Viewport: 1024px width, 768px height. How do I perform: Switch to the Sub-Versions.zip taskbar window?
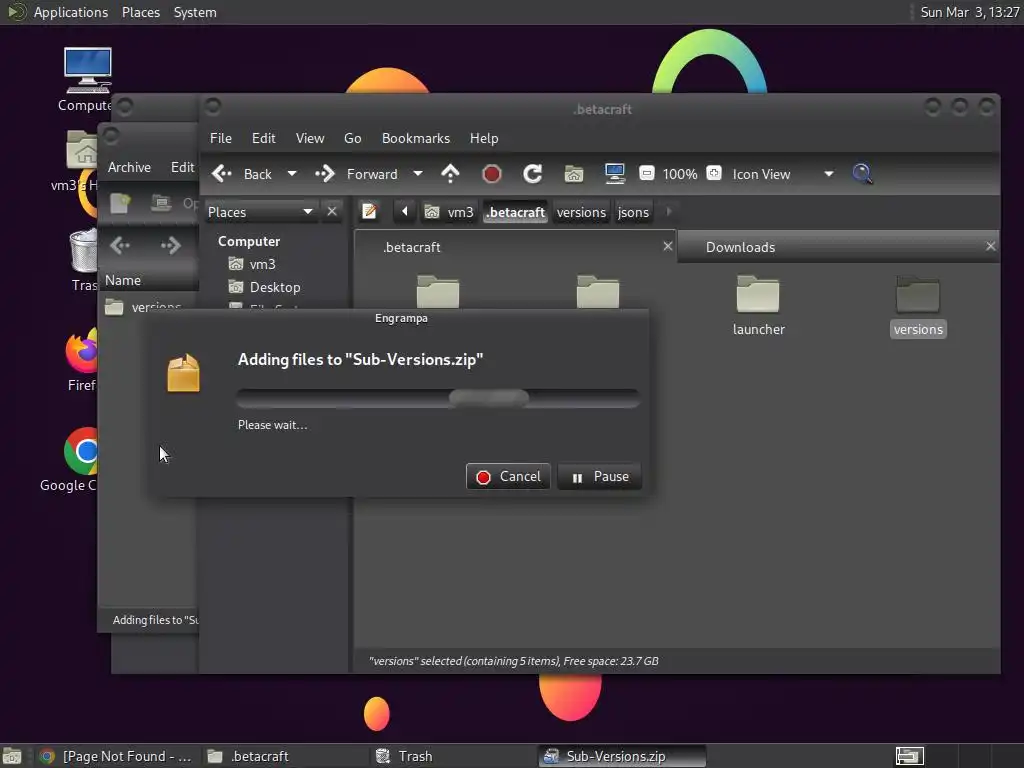click(x=622, y=756)
